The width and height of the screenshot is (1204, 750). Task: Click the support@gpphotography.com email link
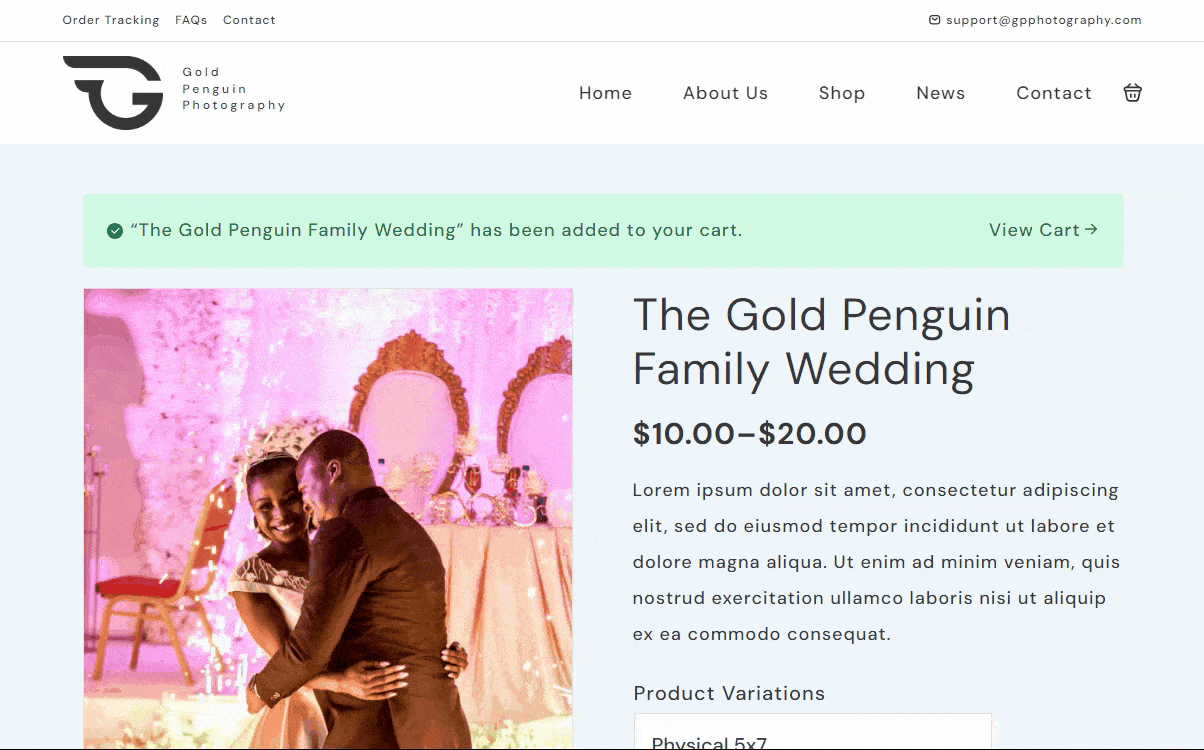click(x=1043, y=20)
